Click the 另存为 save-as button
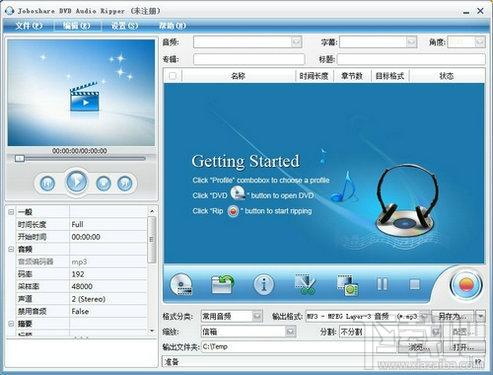 (453, 316)
